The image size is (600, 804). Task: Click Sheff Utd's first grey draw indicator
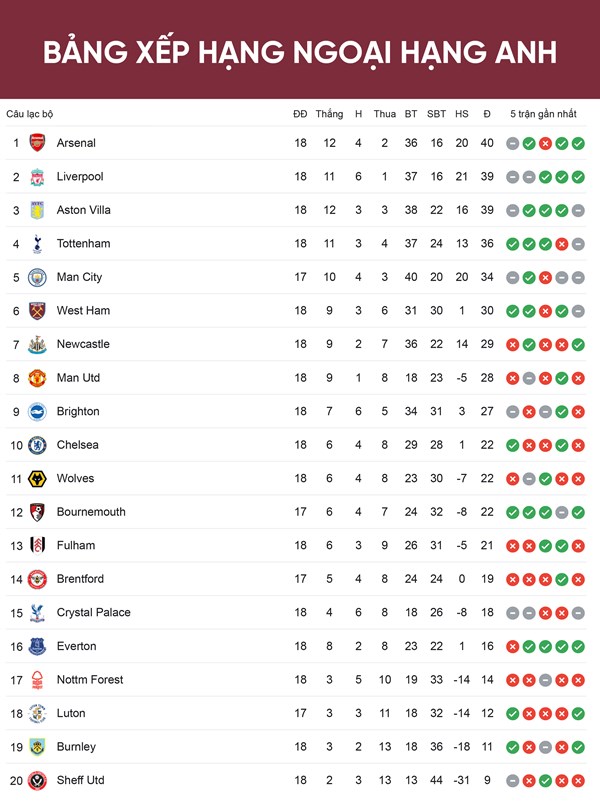[x=512, y=781]
